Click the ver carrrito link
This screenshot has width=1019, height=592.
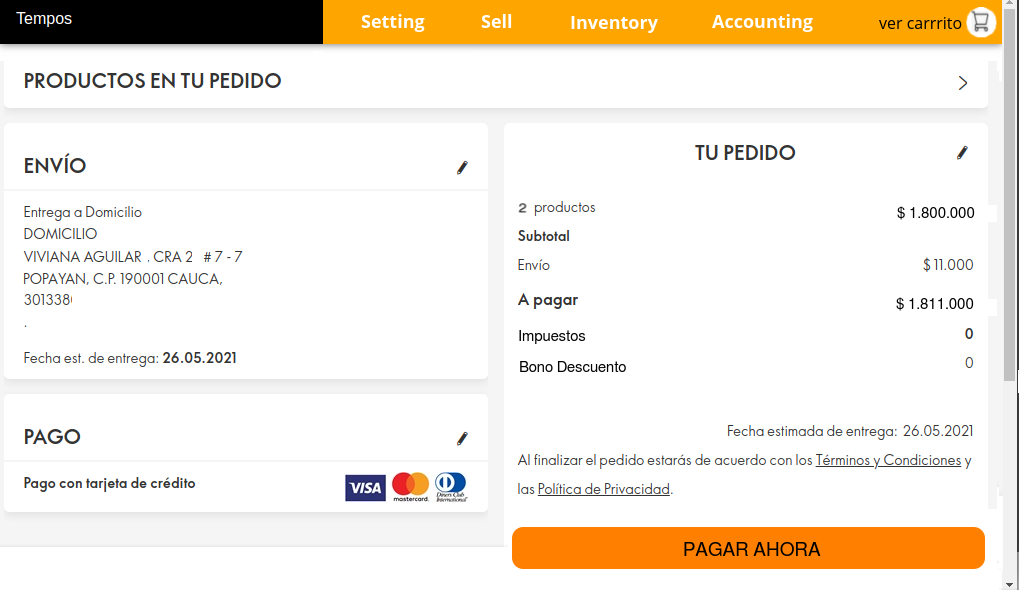[919, 23]
